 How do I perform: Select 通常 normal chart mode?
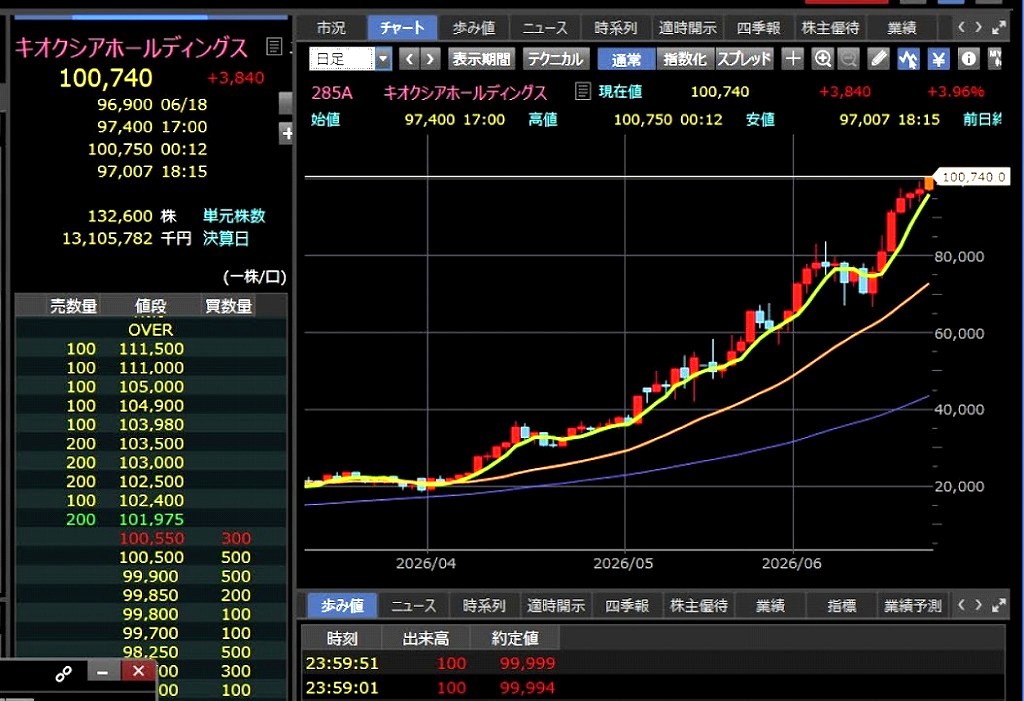[626, 59]
